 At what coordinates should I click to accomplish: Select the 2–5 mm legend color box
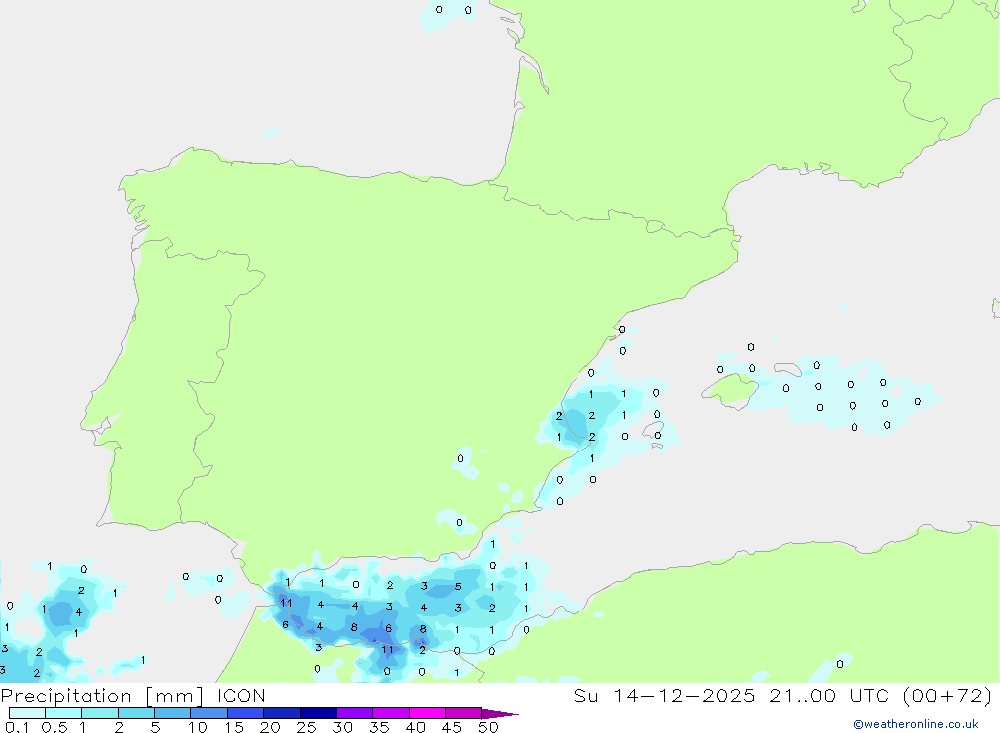click(136, 713)
